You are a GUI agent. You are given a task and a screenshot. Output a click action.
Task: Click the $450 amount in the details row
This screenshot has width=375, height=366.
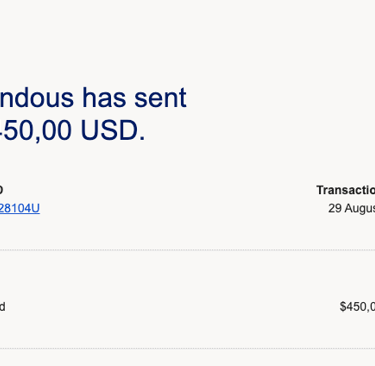(x=357, y=307)
